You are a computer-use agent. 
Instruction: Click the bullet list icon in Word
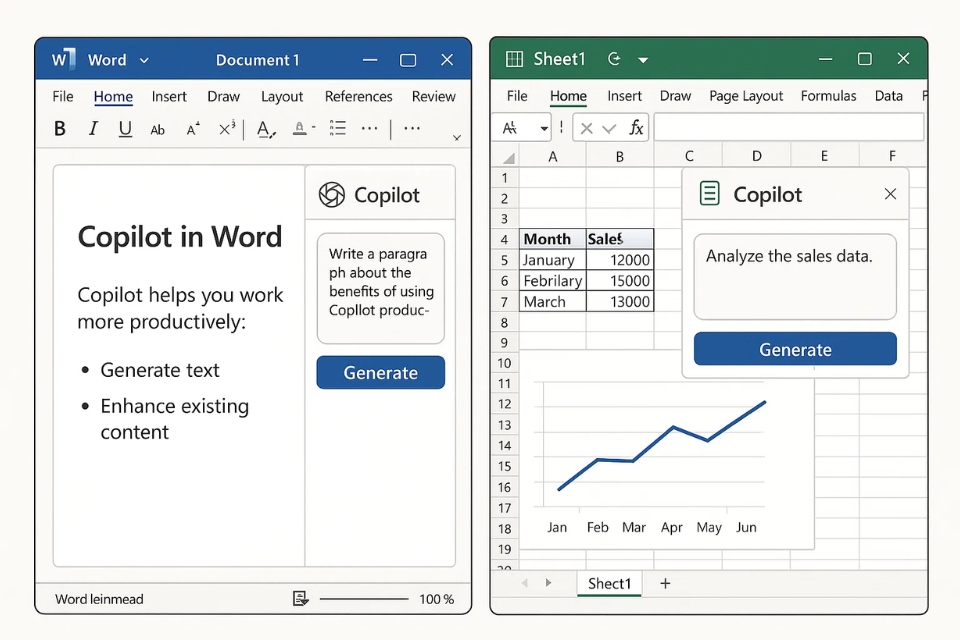pyautogui.click(x=337, y=128)
